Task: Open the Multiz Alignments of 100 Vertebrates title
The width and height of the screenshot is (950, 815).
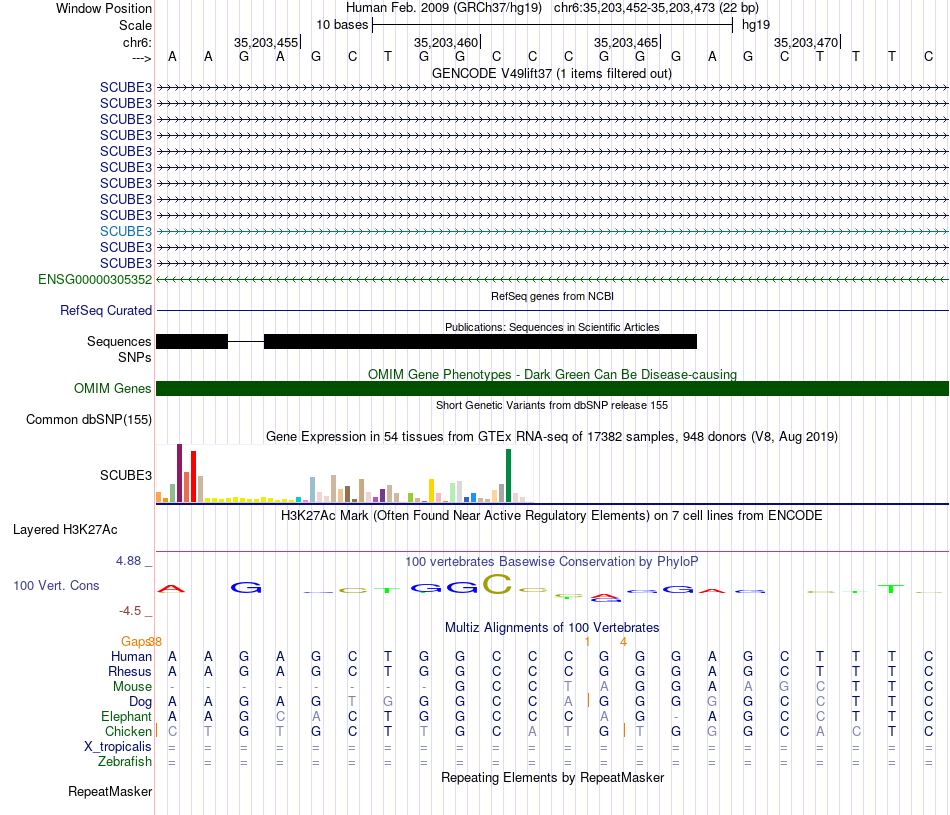Action: pyautogui.click(x=552, y=628)
